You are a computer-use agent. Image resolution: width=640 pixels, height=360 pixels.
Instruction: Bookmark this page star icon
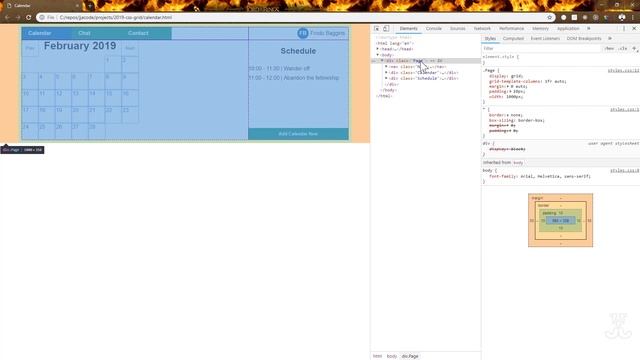pos(549,18)
